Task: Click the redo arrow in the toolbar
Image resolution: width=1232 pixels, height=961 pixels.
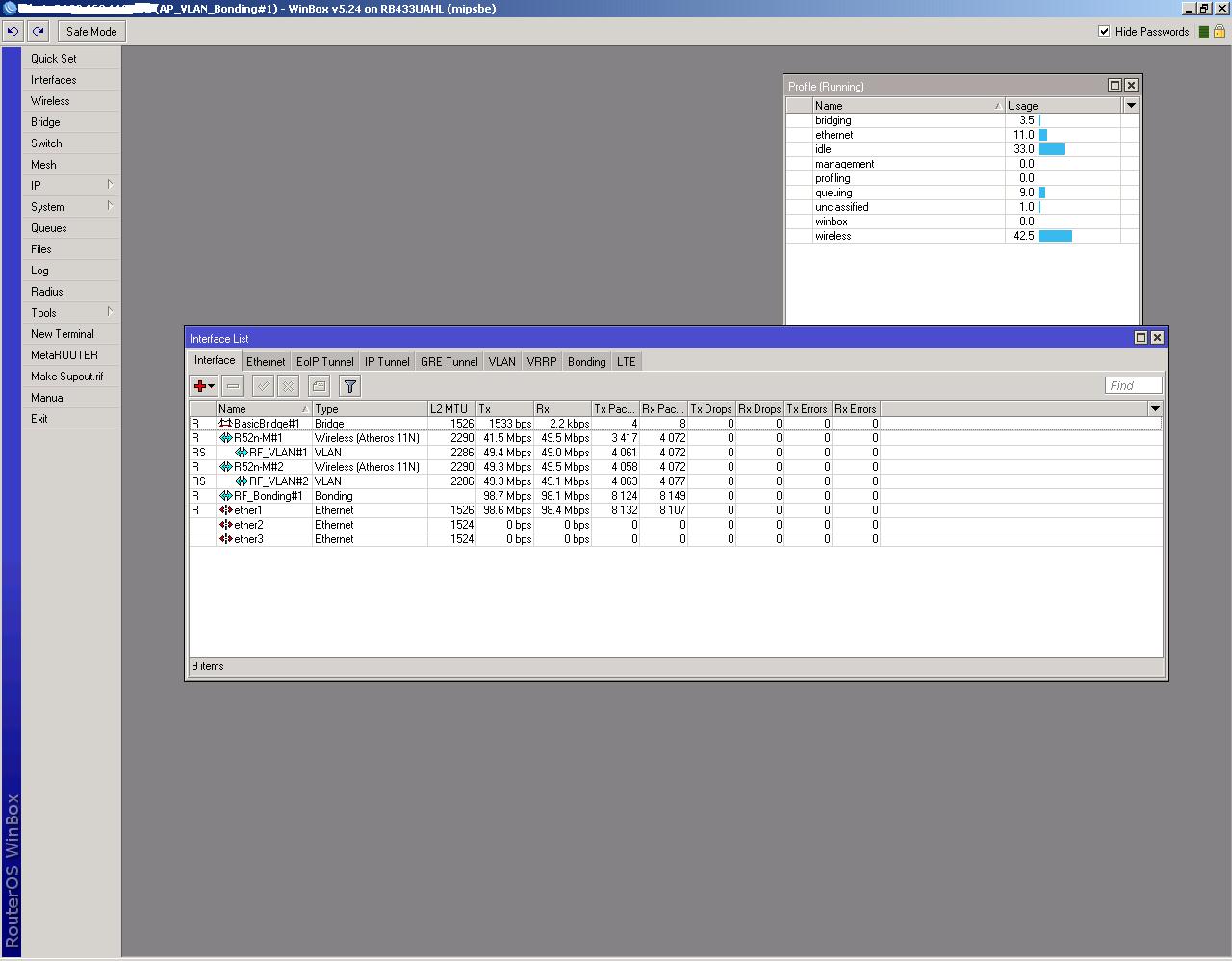Action: coord(38,31)
